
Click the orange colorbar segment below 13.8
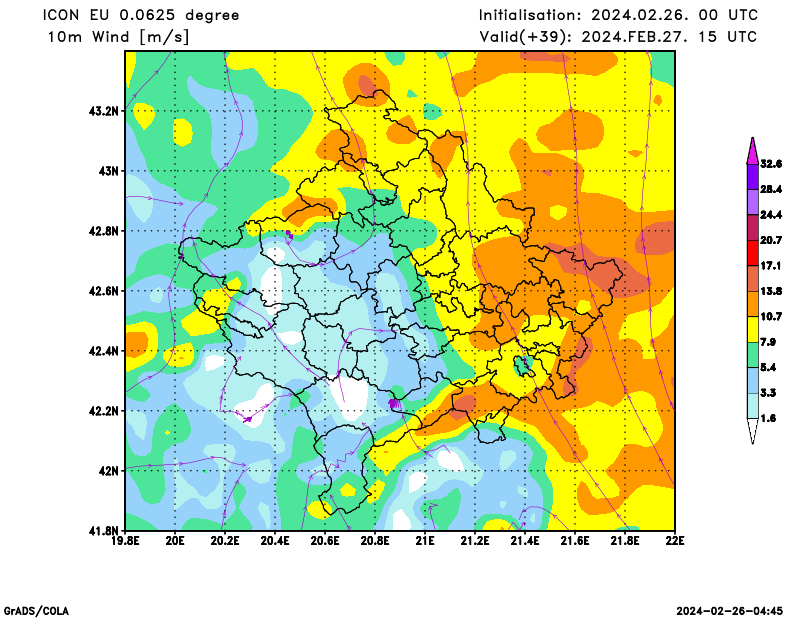coord(753,304)
